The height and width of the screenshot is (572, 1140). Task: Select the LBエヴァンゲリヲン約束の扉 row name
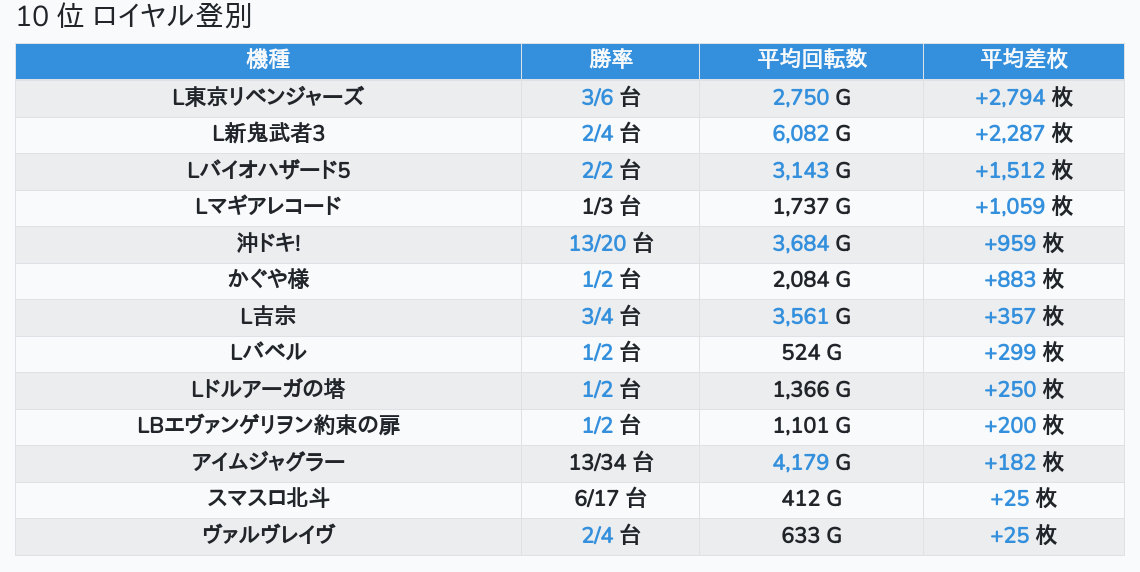268,426
